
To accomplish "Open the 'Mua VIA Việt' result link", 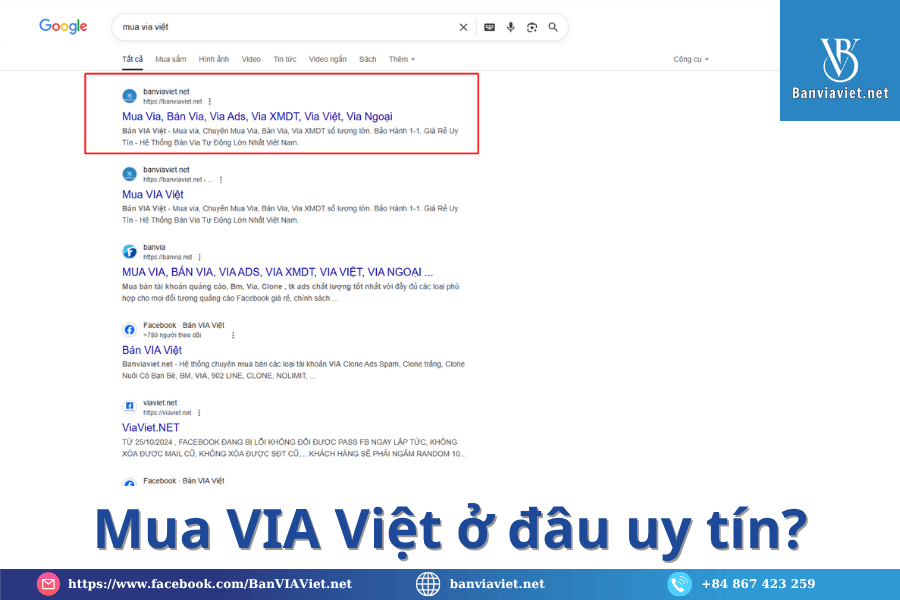I will point(153,195).
